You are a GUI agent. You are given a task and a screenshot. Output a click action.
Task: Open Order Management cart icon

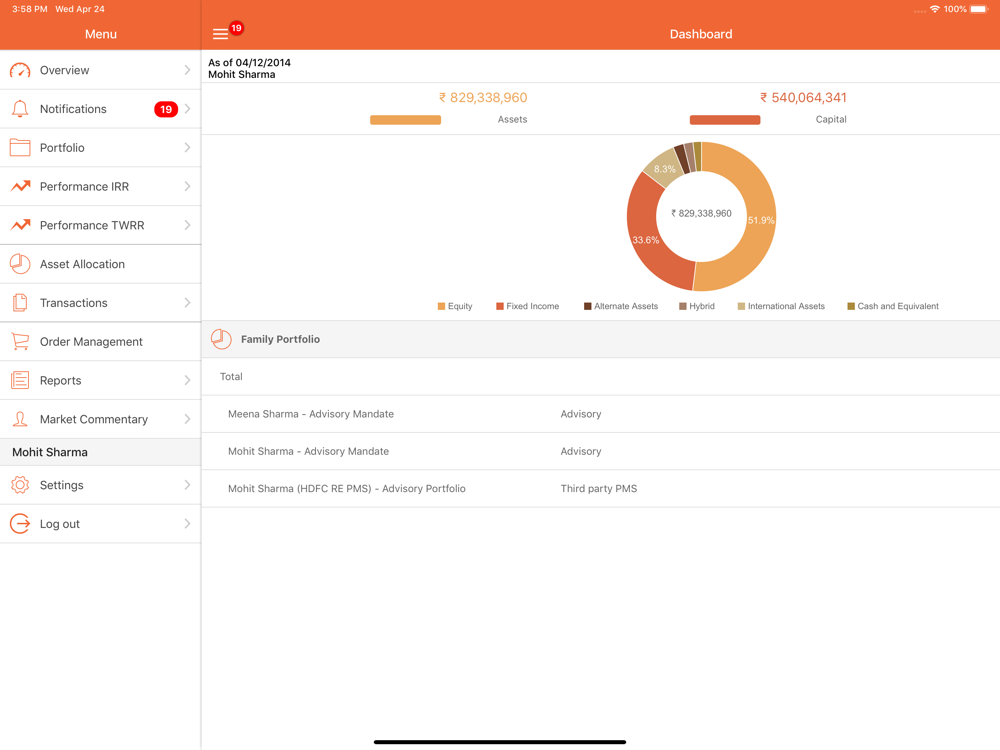pyautogui.click(x=20, y=342)
